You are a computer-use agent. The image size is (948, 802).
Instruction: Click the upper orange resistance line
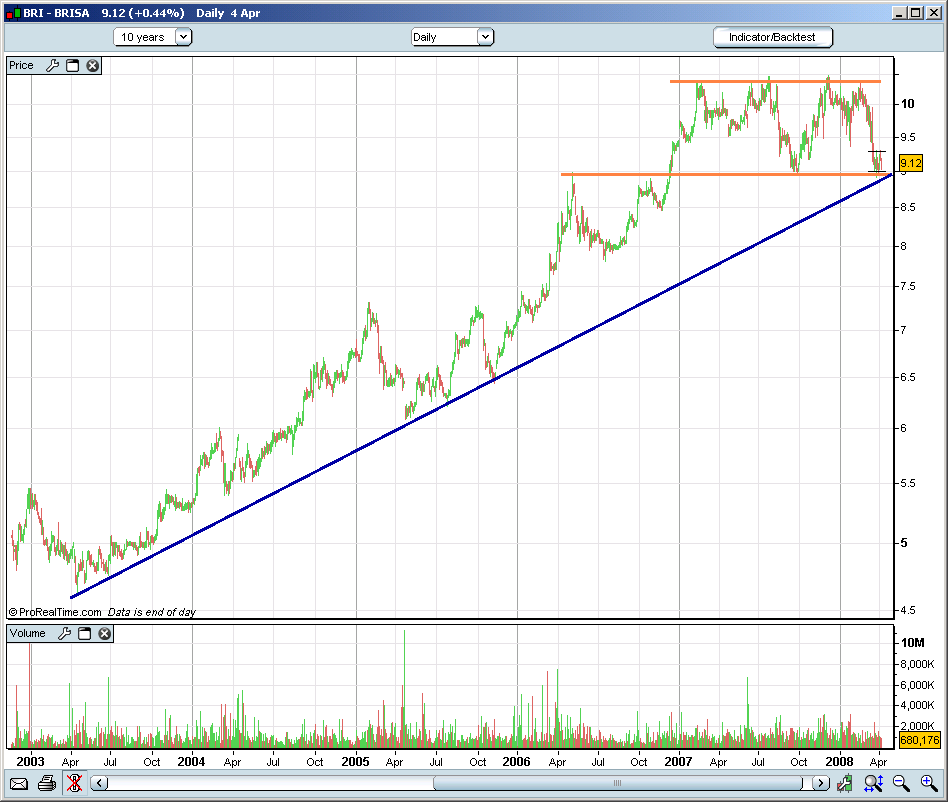tap(775, 81)
